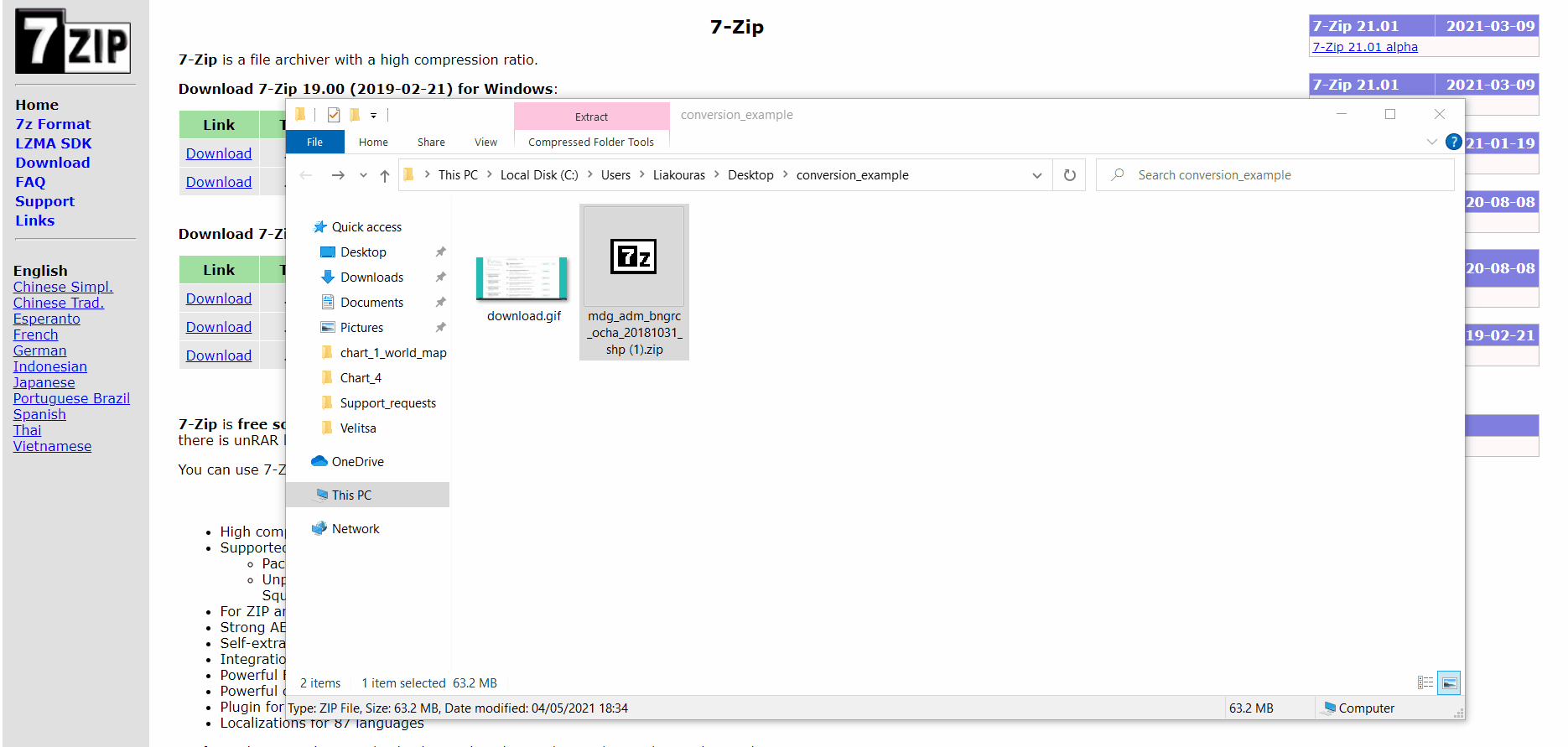
Task: Switch to large icons view button
Action: 1448,683
